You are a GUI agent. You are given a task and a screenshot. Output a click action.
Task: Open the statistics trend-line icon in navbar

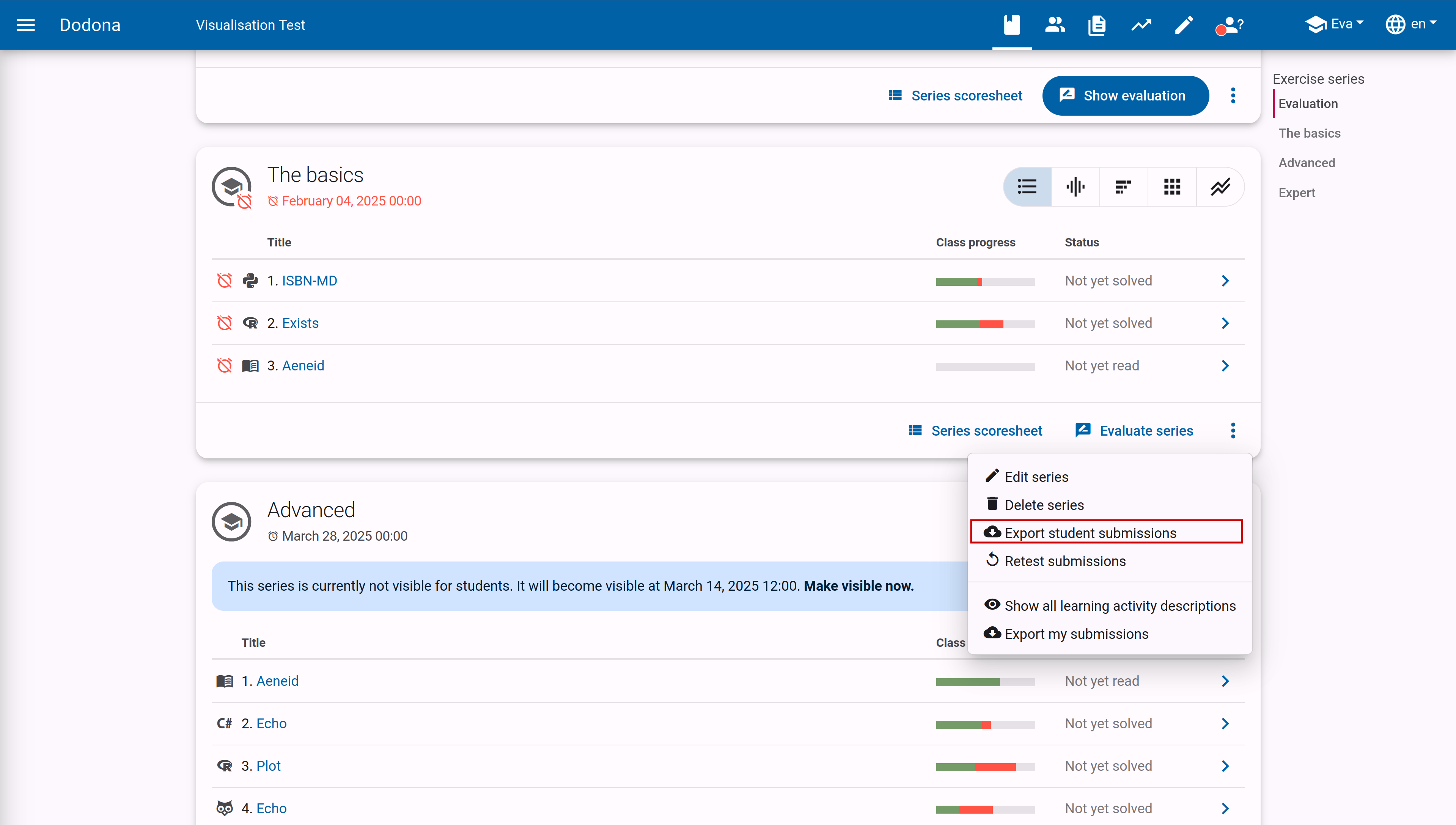[x=1142, y=25]
